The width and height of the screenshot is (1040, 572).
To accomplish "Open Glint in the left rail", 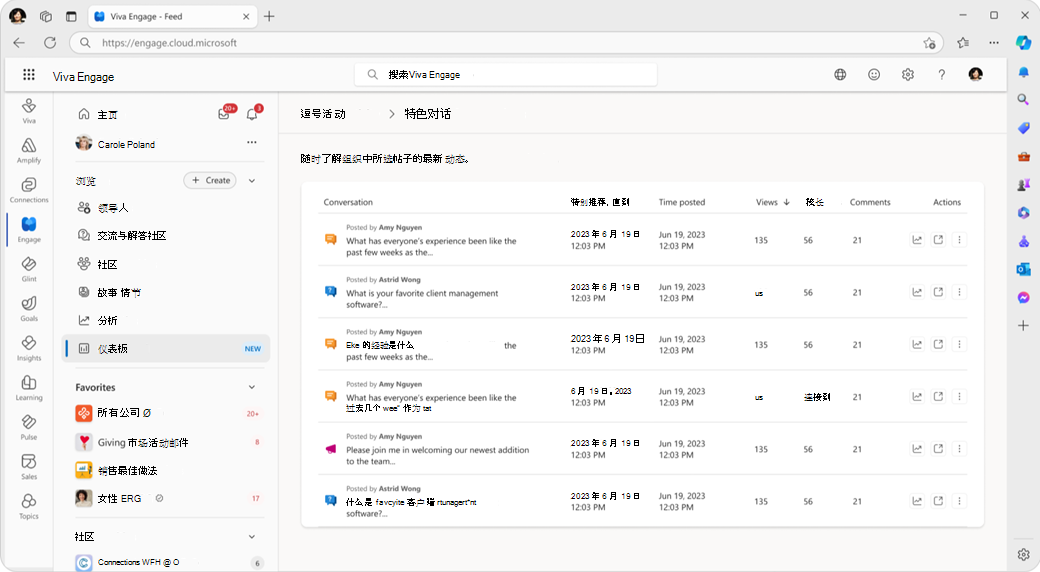I will [x=29, y=269].
